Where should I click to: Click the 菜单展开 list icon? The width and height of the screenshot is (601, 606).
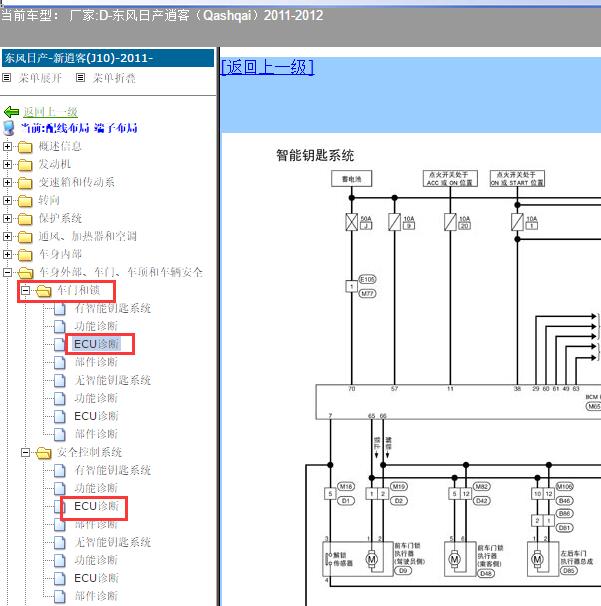7,78
